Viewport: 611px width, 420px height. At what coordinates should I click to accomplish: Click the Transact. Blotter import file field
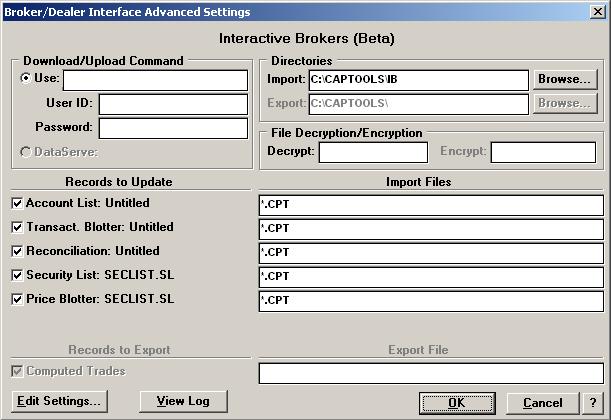(431, 229)
